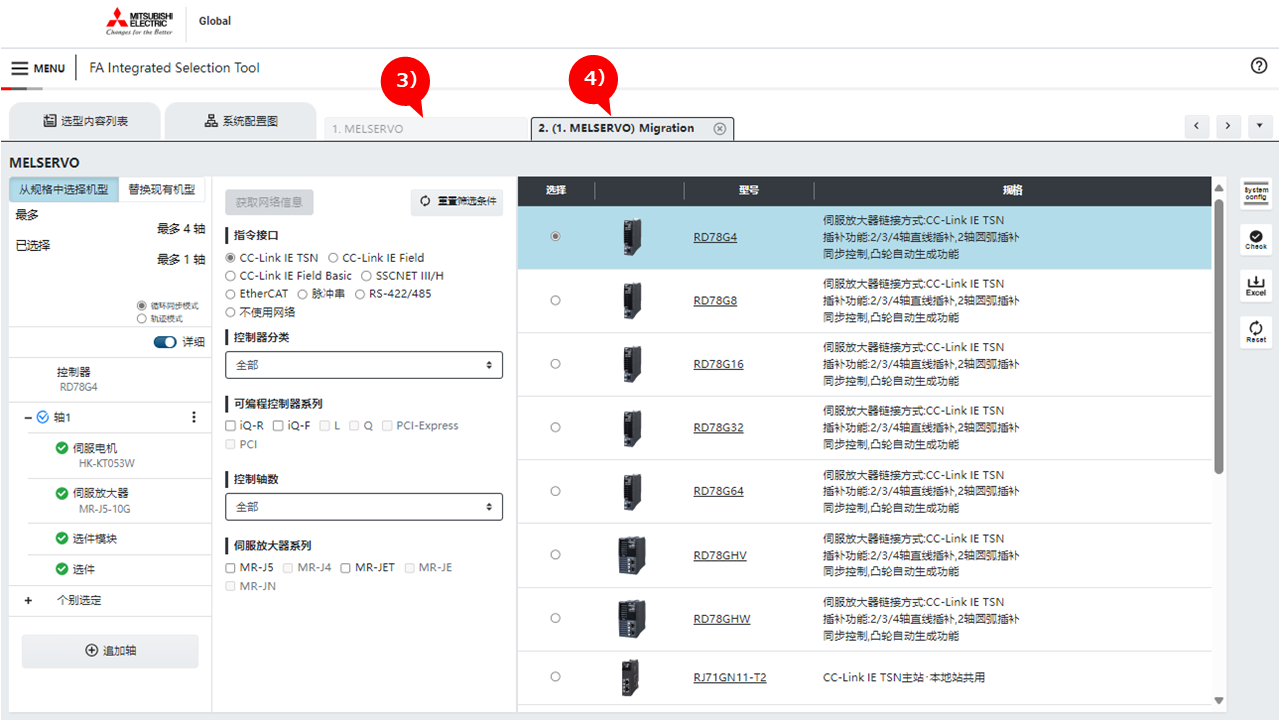Screen dimensions: 1280x720
Task: Click the results list vertical scrollbar
Action: (x=1219, y=337)
